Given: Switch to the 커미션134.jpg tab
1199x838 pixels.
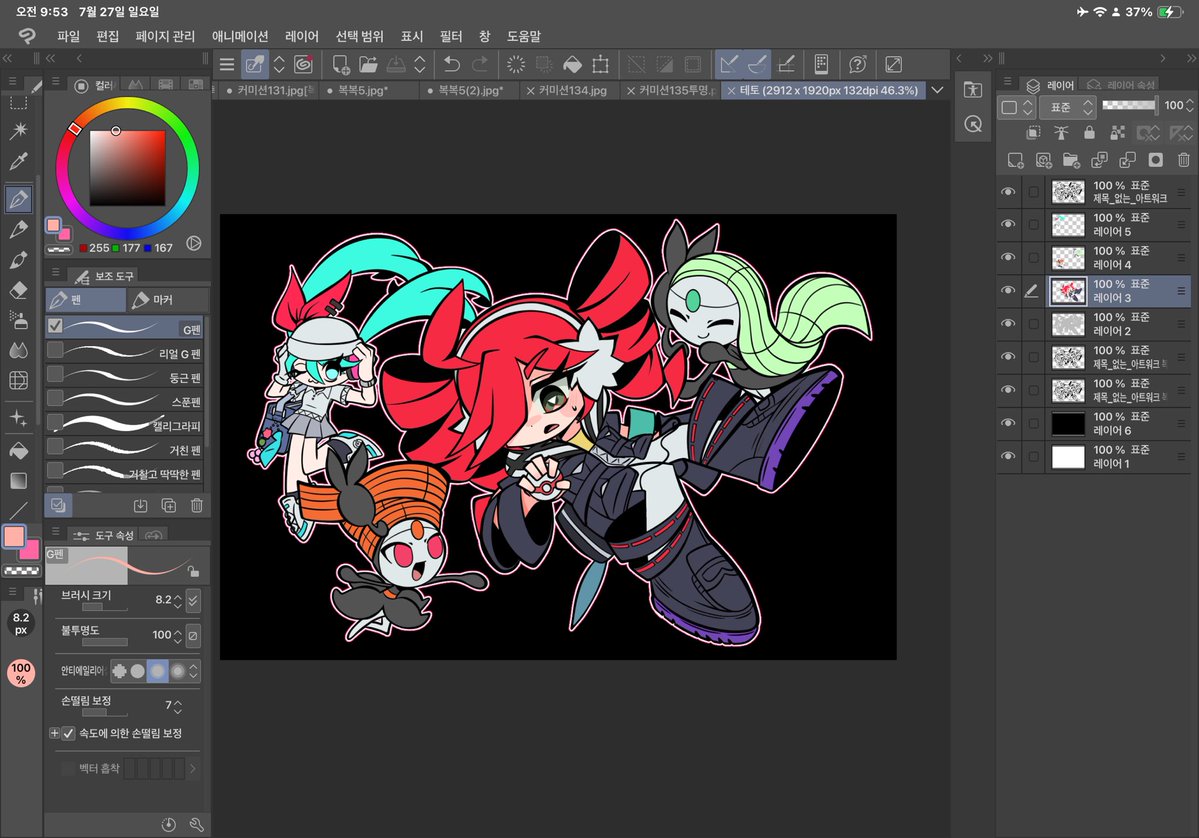Looking at the screenshot, I should 573,90.
